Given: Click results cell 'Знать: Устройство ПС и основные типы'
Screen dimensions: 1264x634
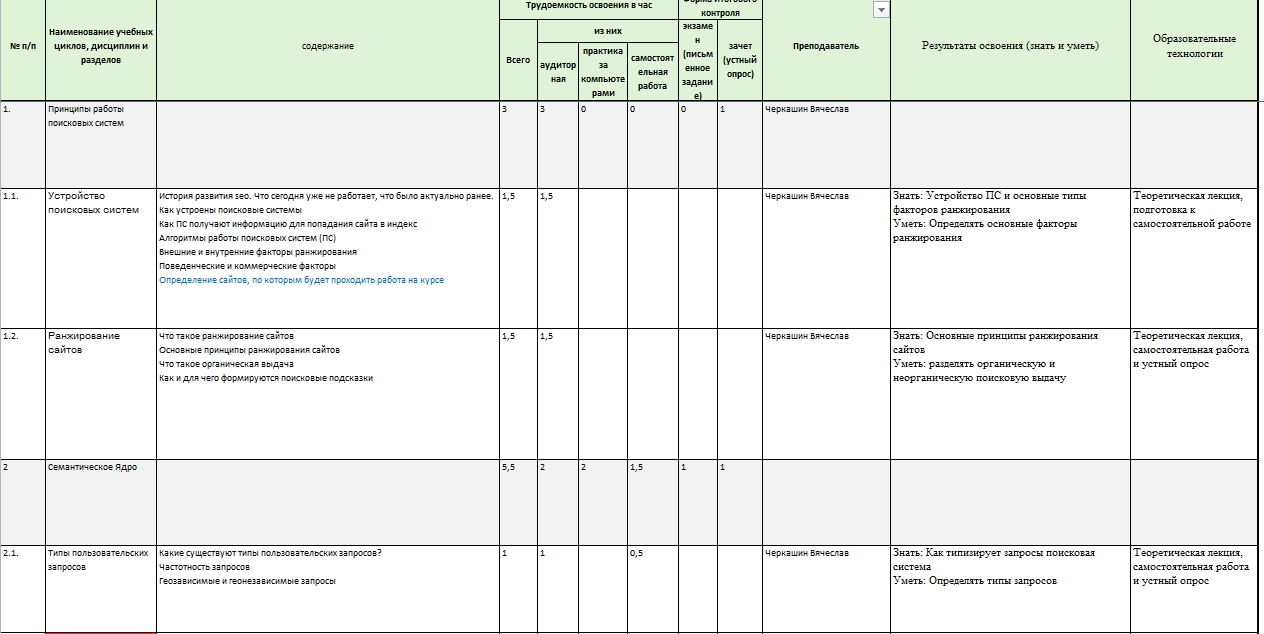Looking at the screenshot, I should pyautogui.click(x=1010, y=257).
